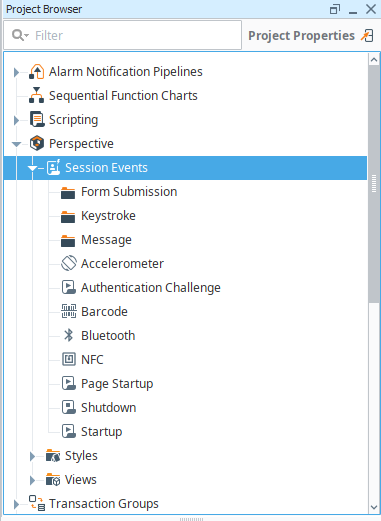Expand the Views folder
The width and height of the screenshot is (381, 521).
point(32,480)
